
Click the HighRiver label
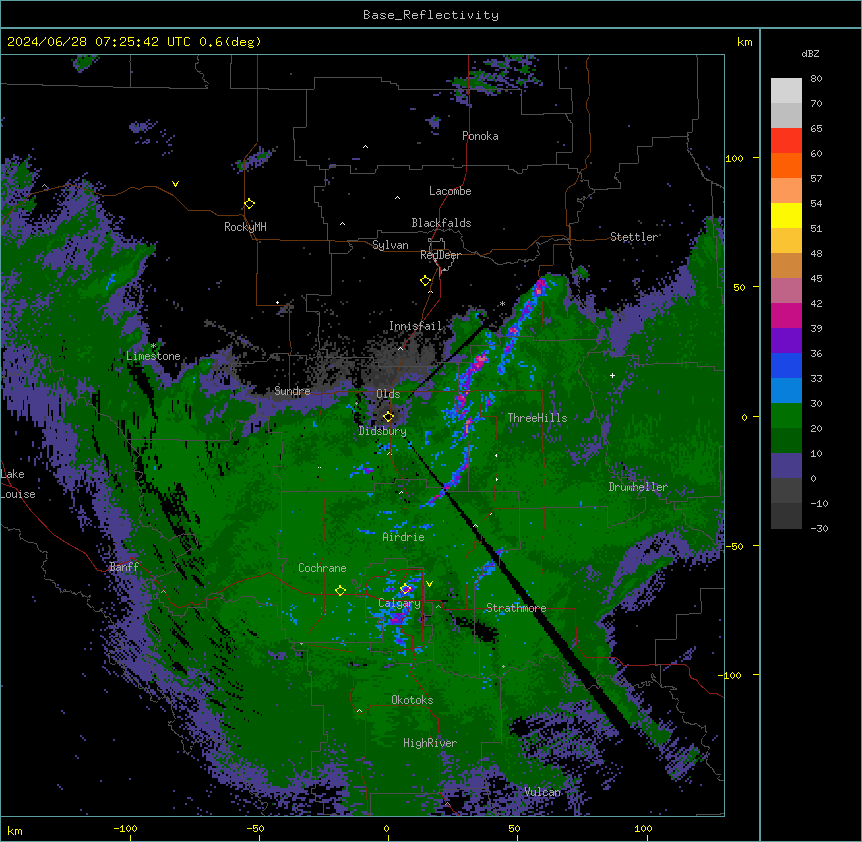pyautogui.click(x=430, y=743)
